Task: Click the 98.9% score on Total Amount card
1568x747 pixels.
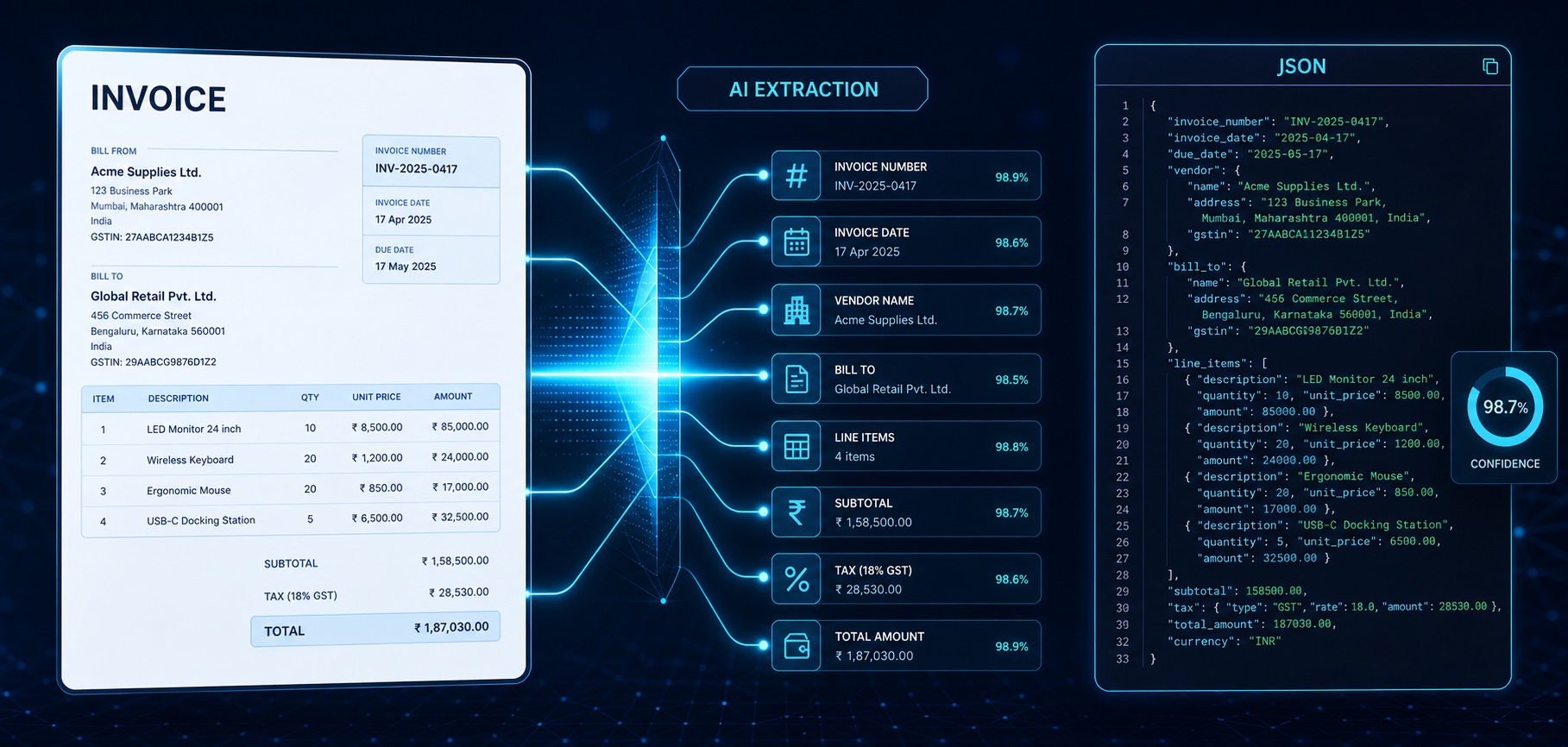Action: (x=1011, y=646)
